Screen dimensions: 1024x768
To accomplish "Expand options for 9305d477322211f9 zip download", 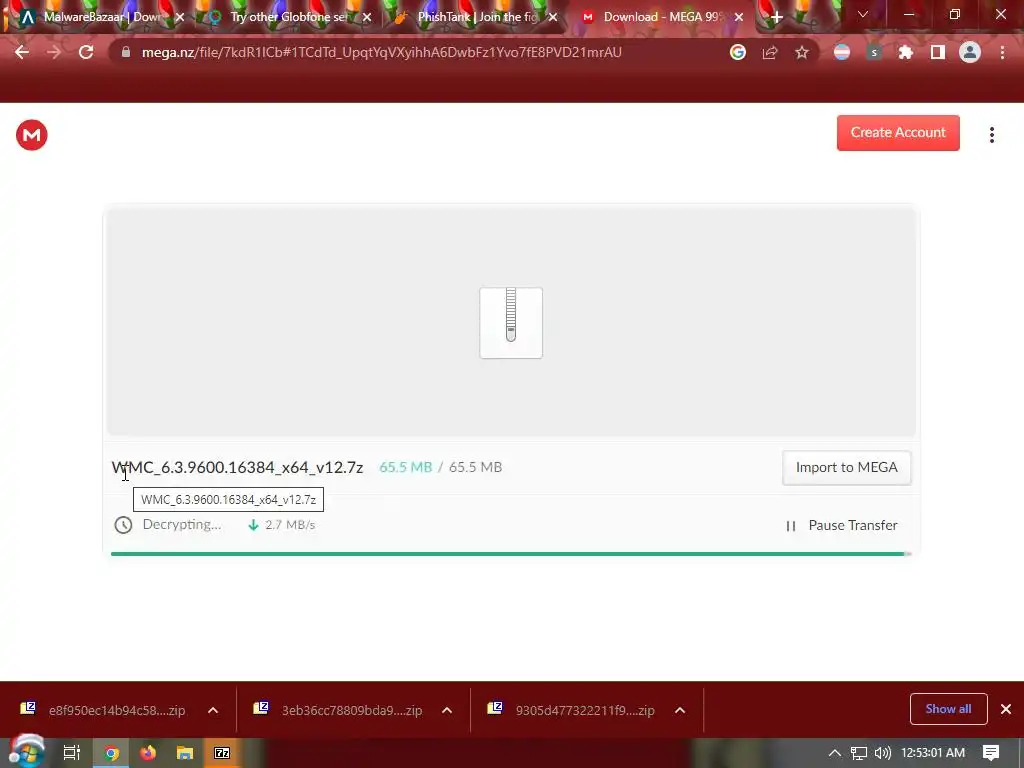I will coord(680,710).
